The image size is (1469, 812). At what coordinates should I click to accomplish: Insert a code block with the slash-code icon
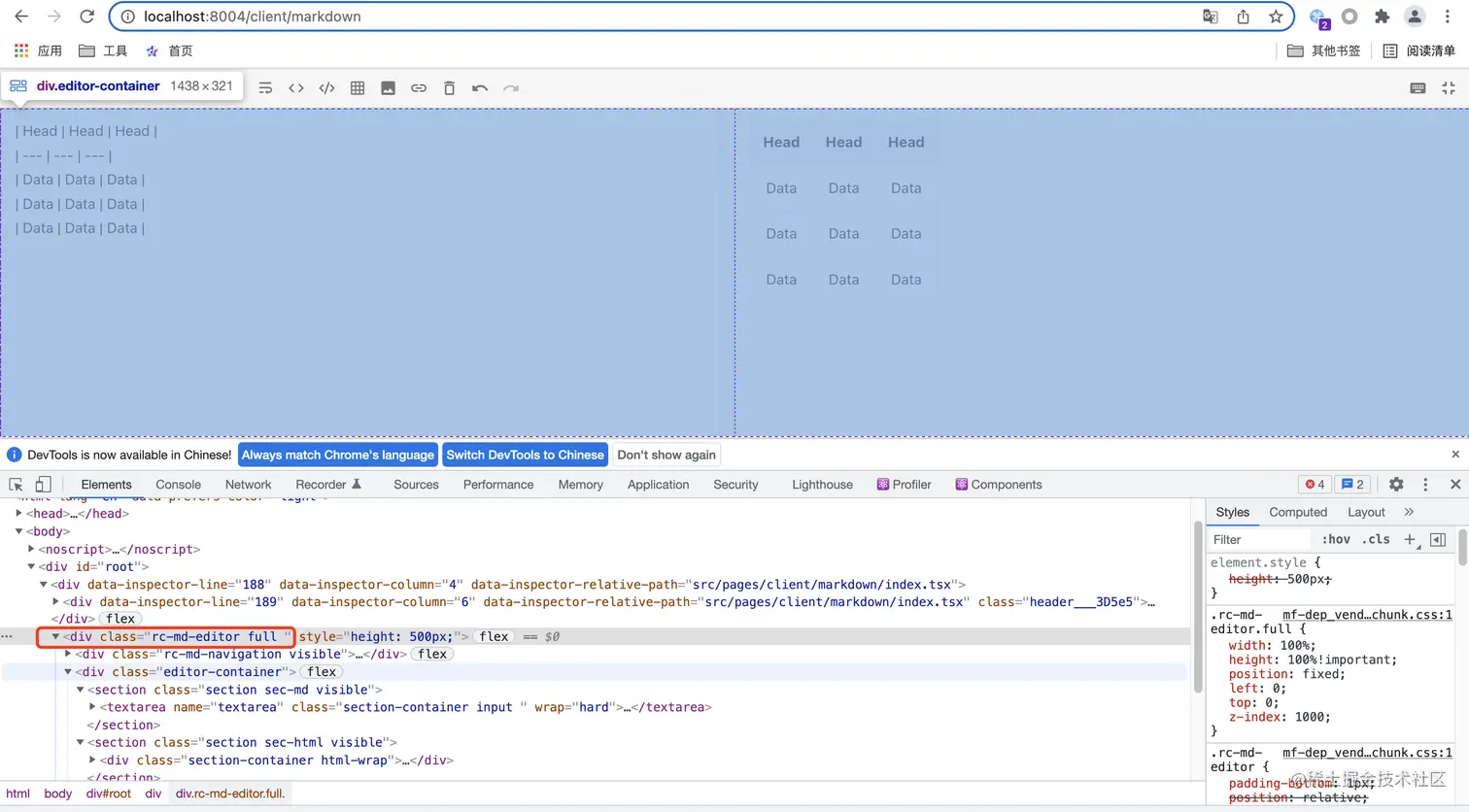[x=326, y=88]
